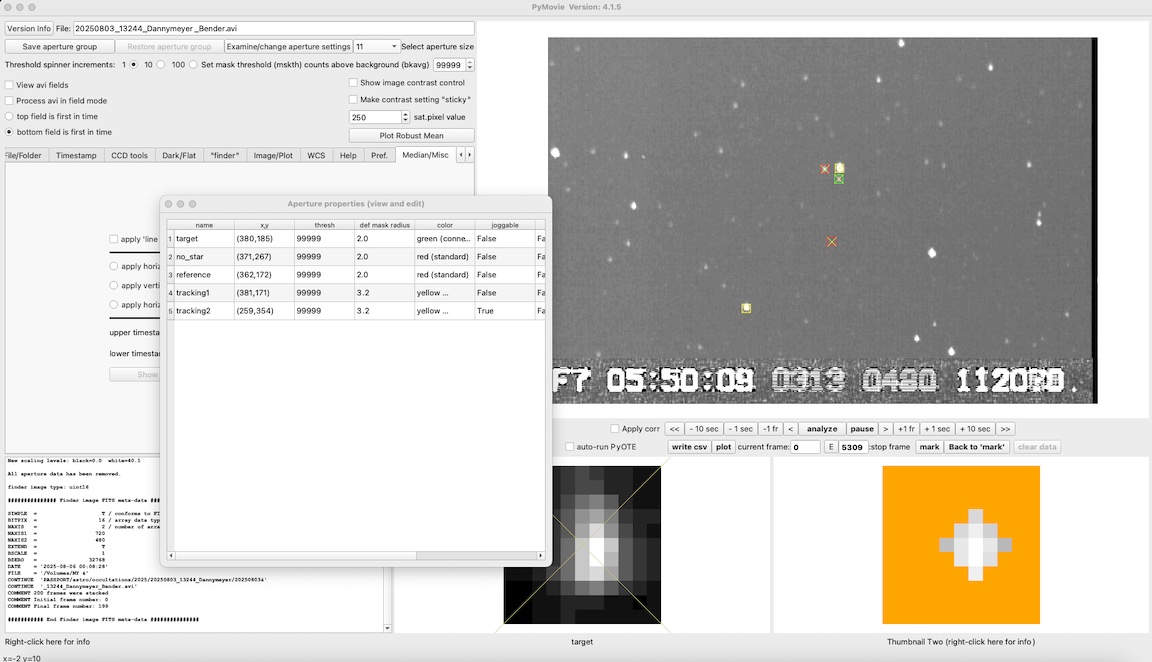Open the Timestamp tab
This screenshot has height=662, width=1152.
(76, 155)
